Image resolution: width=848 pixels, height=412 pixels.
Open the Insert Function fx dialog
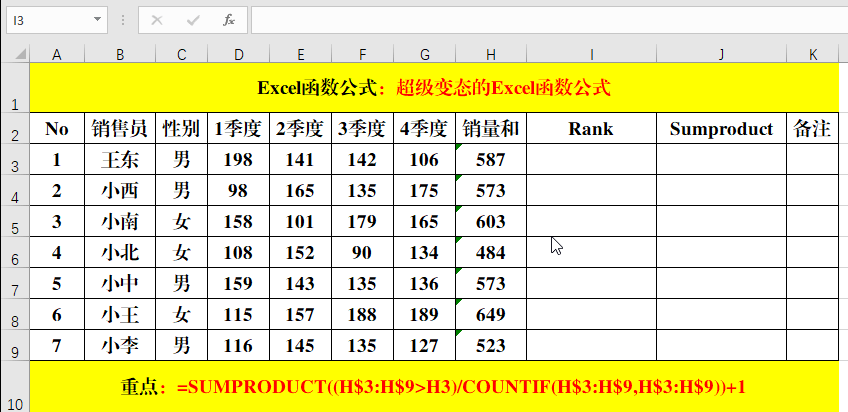pyautogui.click(x=229, y=21)
